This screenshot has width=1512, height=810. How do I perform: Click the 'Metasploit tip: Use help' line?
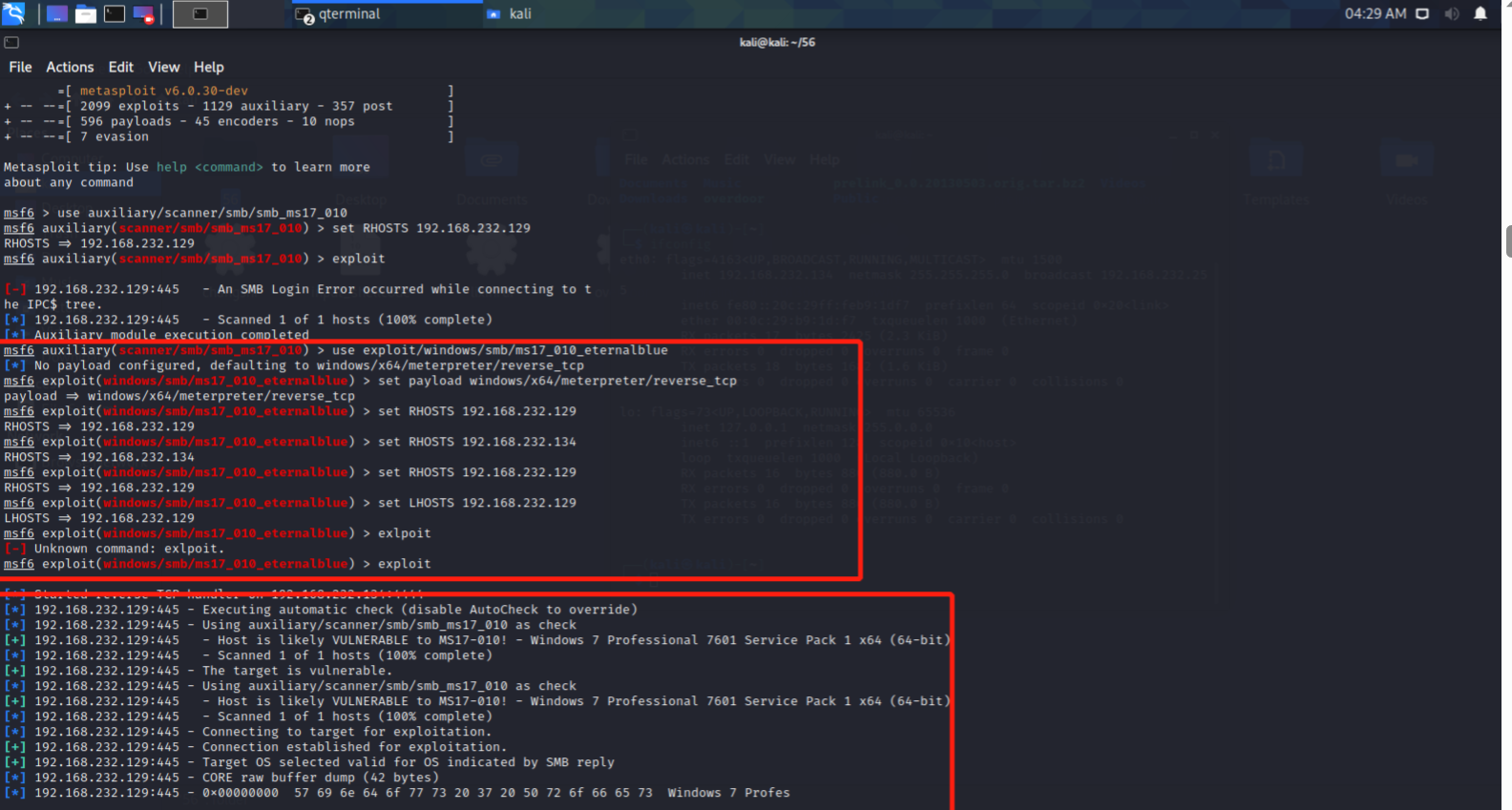pyautogui.click(x=187, y=167)
